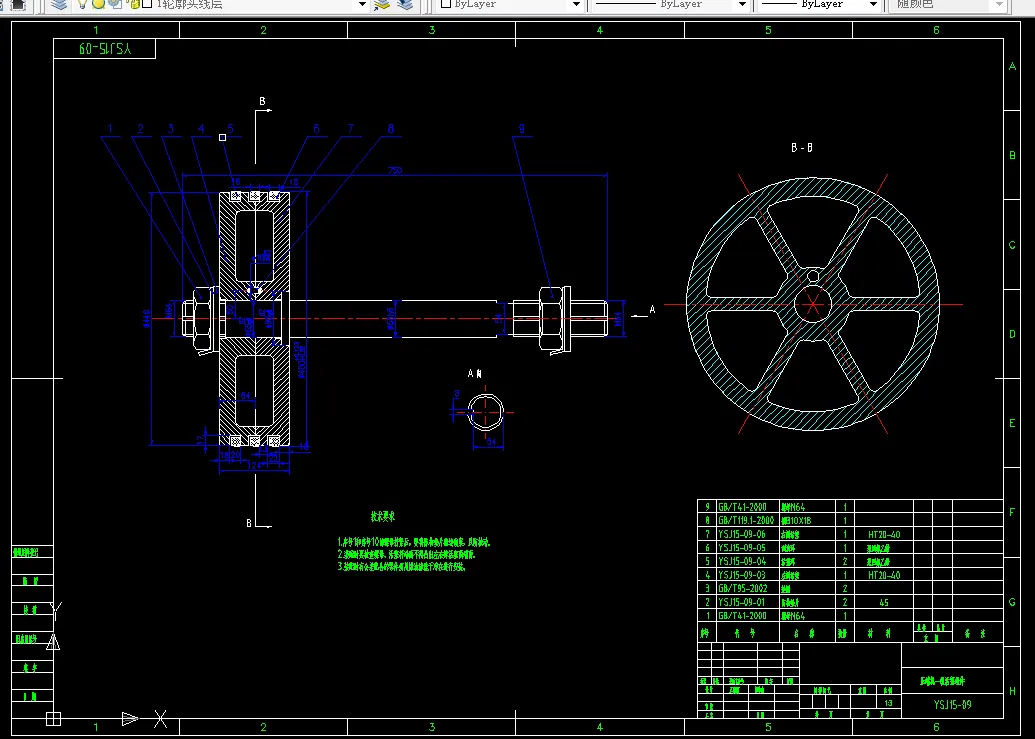The image size is (1035, 739).
Task: Click zone letter A on right border
Action: (1012, 66)
